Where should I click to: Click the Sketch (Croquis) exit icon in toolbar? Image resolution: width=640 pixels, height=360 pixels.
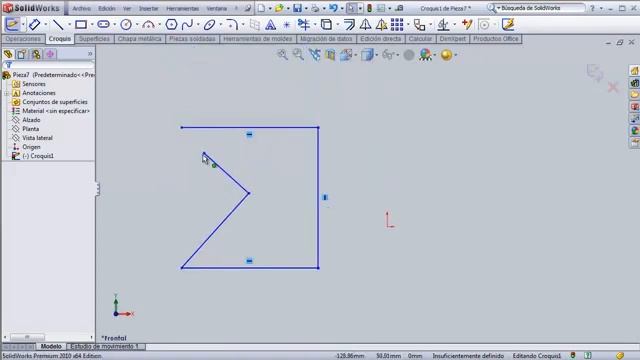pos(12,24)
